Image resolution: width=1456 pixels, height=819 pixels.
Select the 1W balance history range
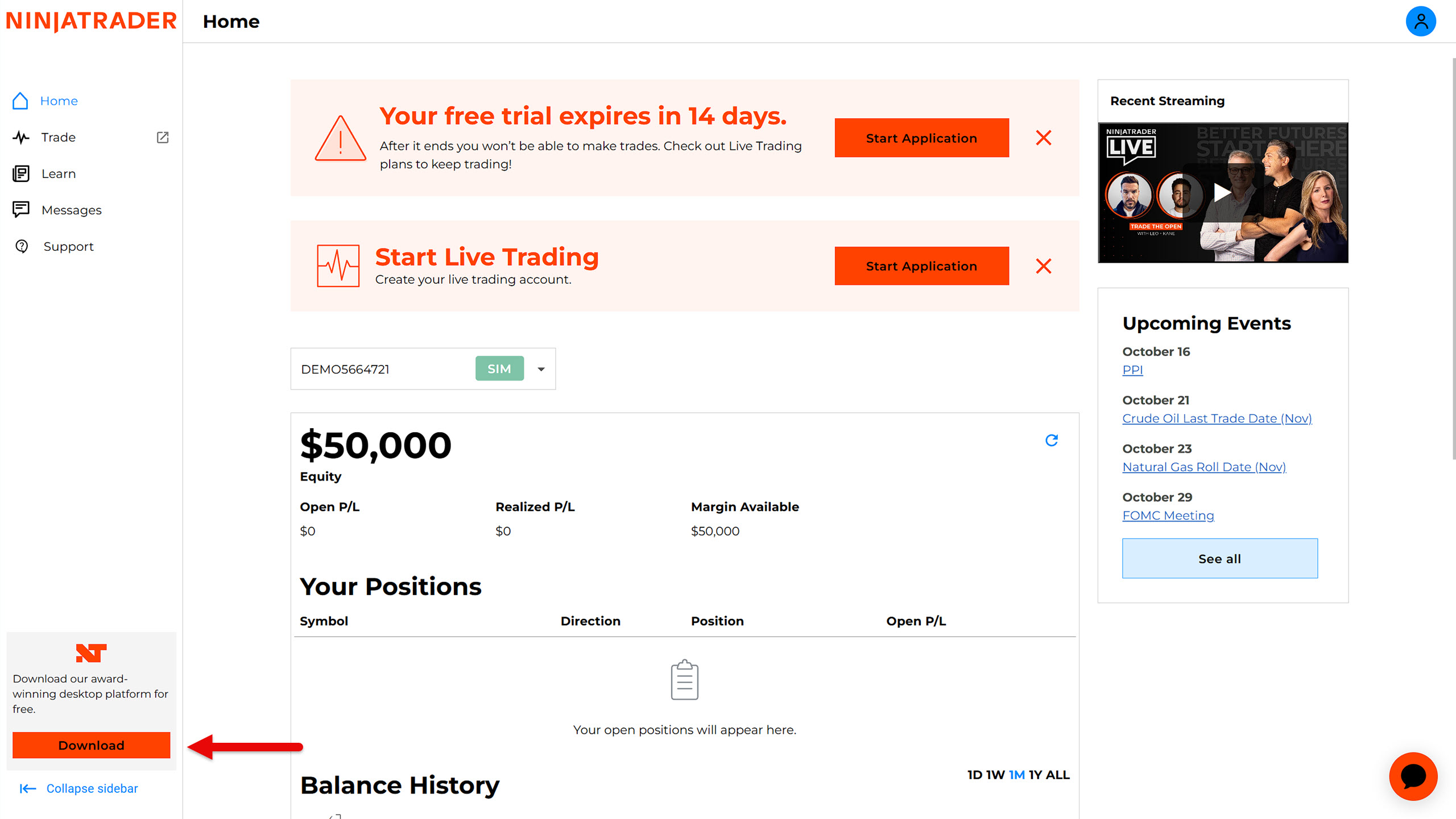(995, 775)
